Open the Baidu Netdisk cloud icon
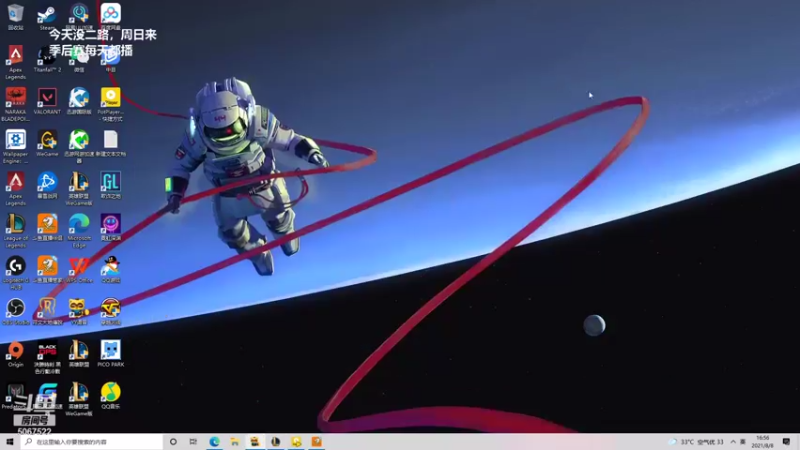This screenshot has width=800, height=450. [x=111, y=16]
